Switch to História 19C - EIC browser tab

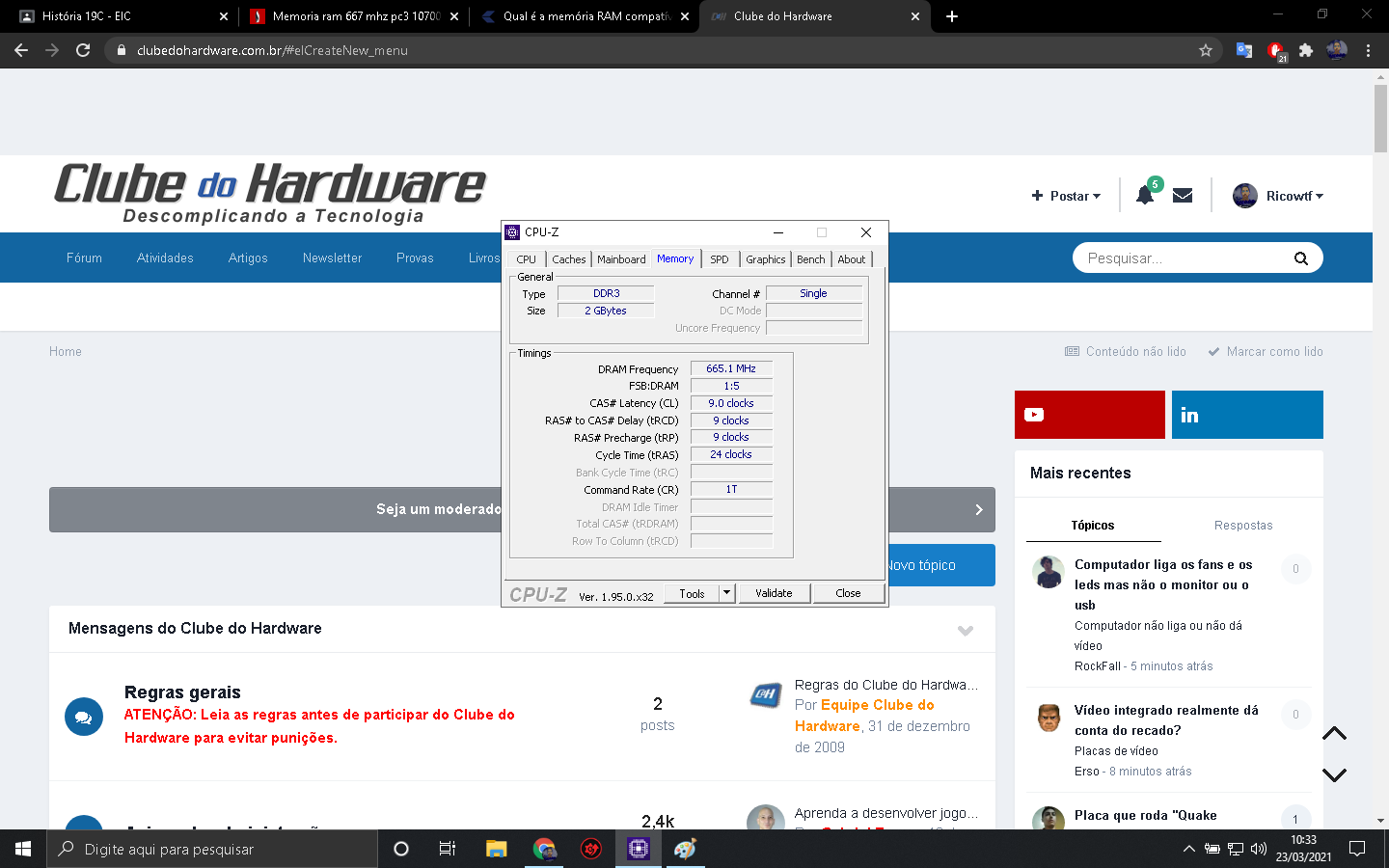point(123,16)
